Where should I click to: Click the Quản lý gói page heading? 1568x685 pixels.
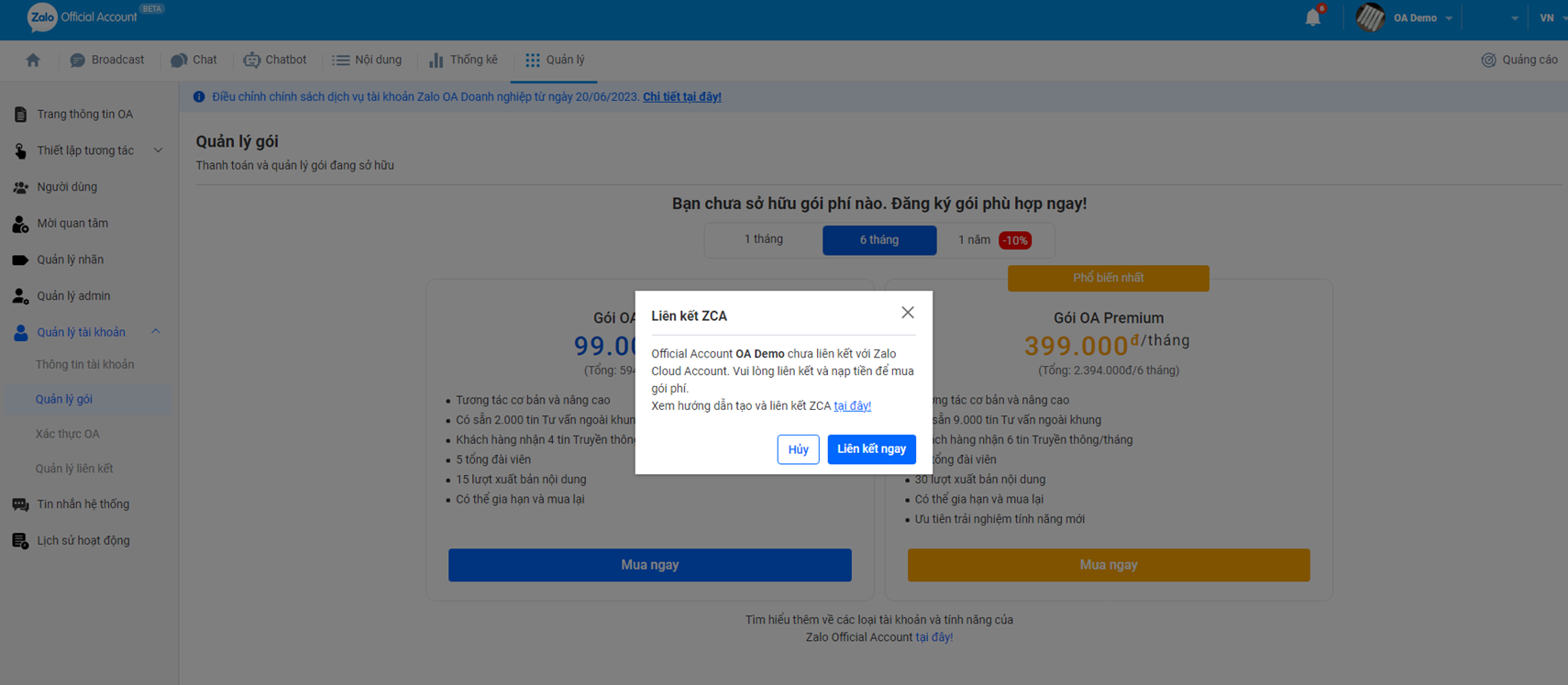[237, 141]
